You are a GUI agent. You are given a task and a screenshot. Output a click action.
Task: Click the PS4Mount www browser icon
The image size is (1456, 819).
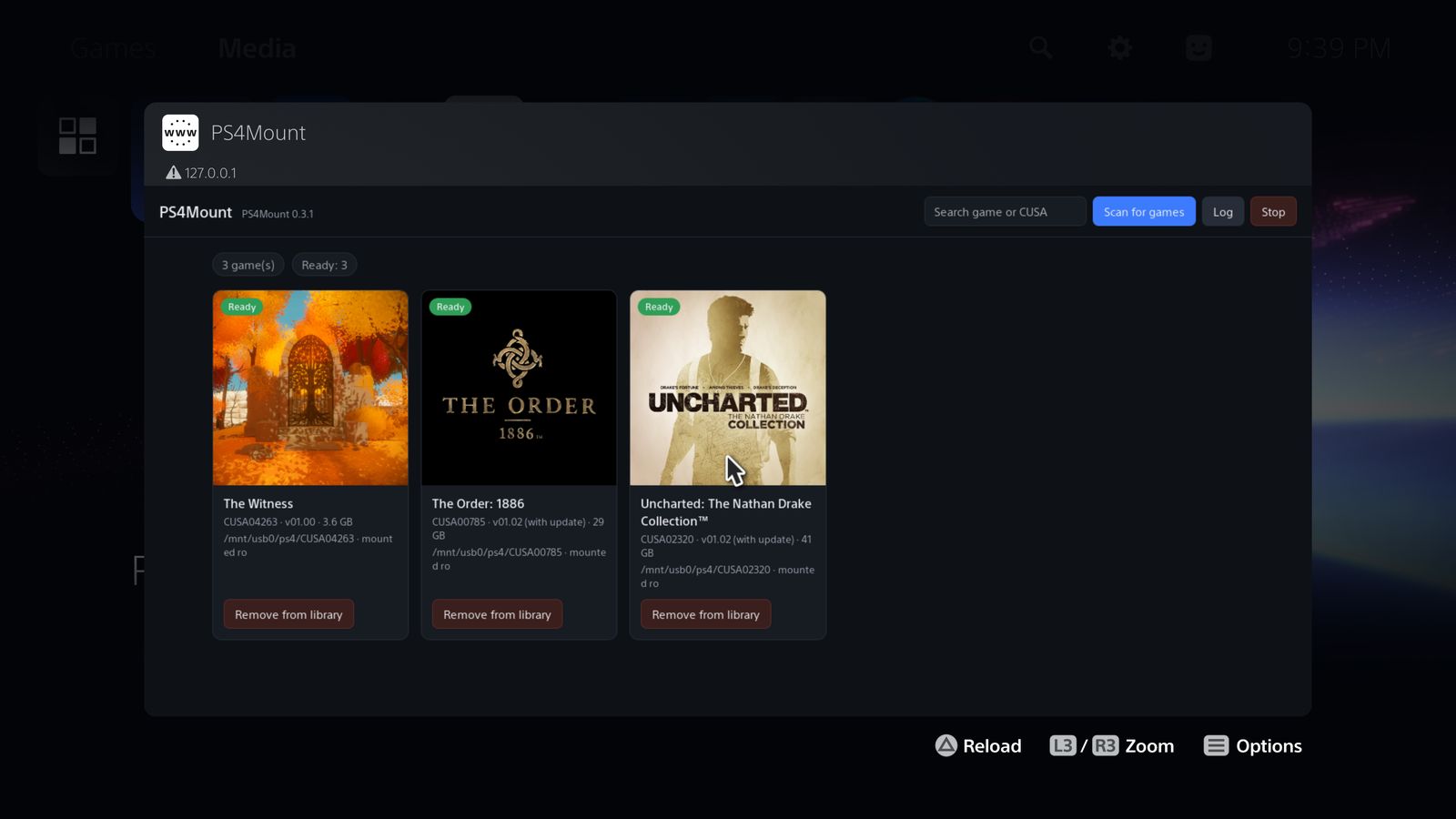(180, 133)
